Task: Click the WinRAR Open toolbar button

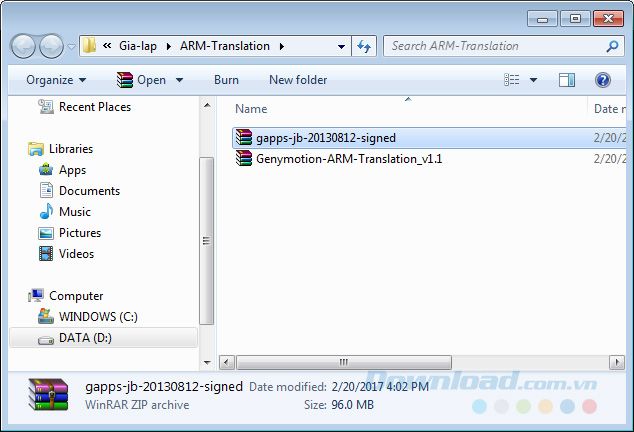Action: click(142, 80)
